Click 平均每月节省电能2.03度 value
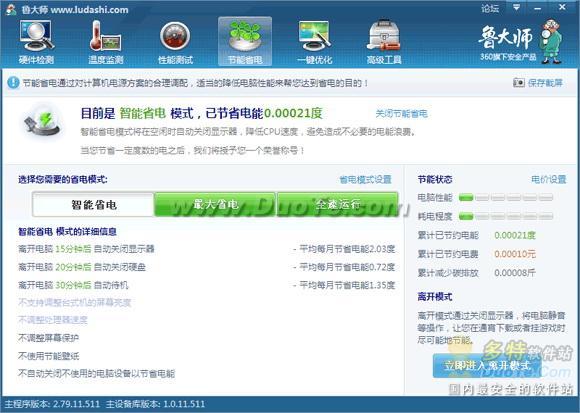This screenshot has height=413, width=580. pyautogui.click(x=347, y=249)
